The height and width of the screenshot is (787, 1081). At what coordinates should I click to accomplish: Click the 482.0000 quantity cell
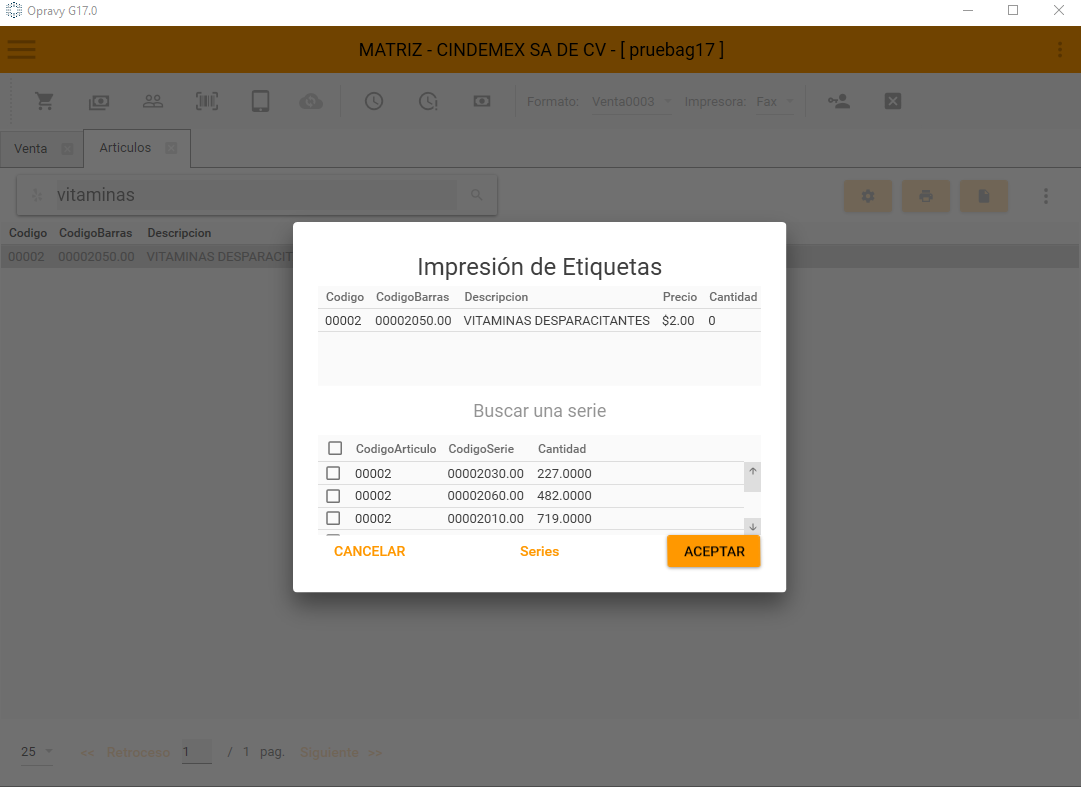(x=564, y=495)
